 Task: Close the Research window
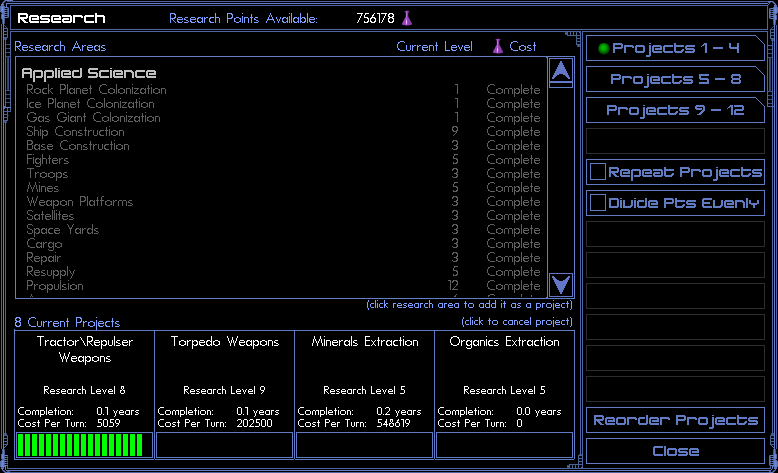pyautogui.click(x=675, y=451)
